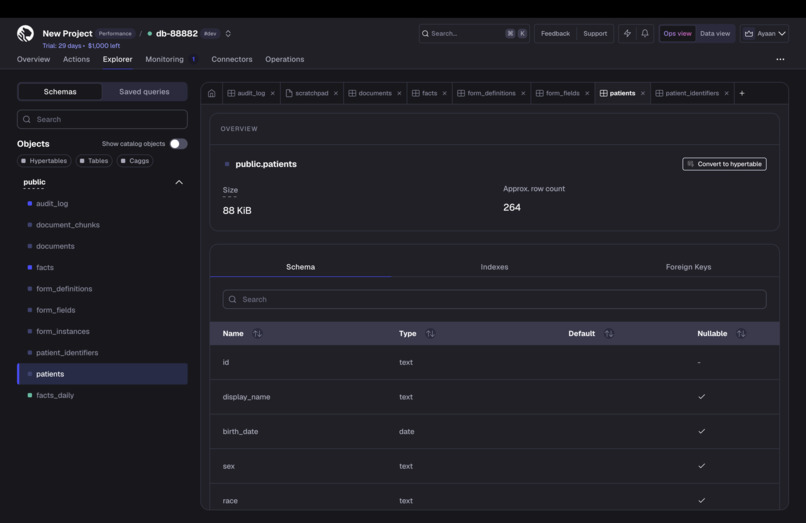Open the Connectors tab

coord(232,59)
